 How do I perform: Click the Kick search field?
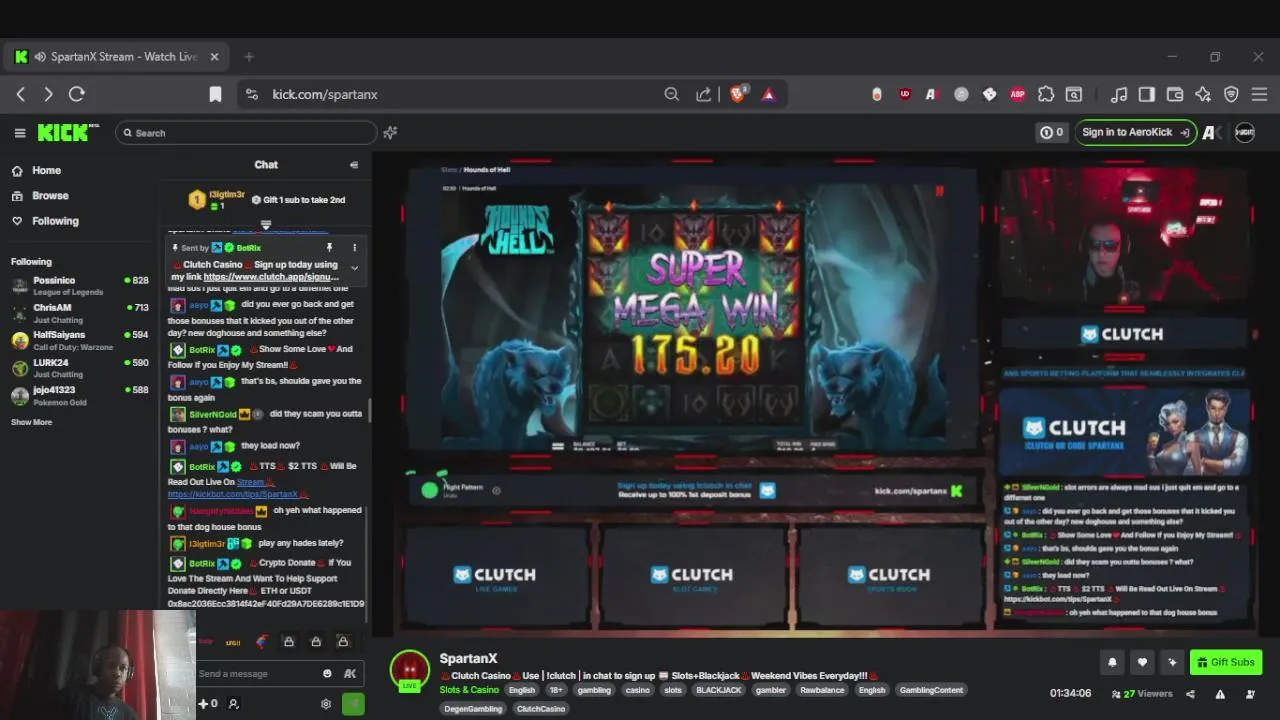pyautogui.click(x=246, y=132)
